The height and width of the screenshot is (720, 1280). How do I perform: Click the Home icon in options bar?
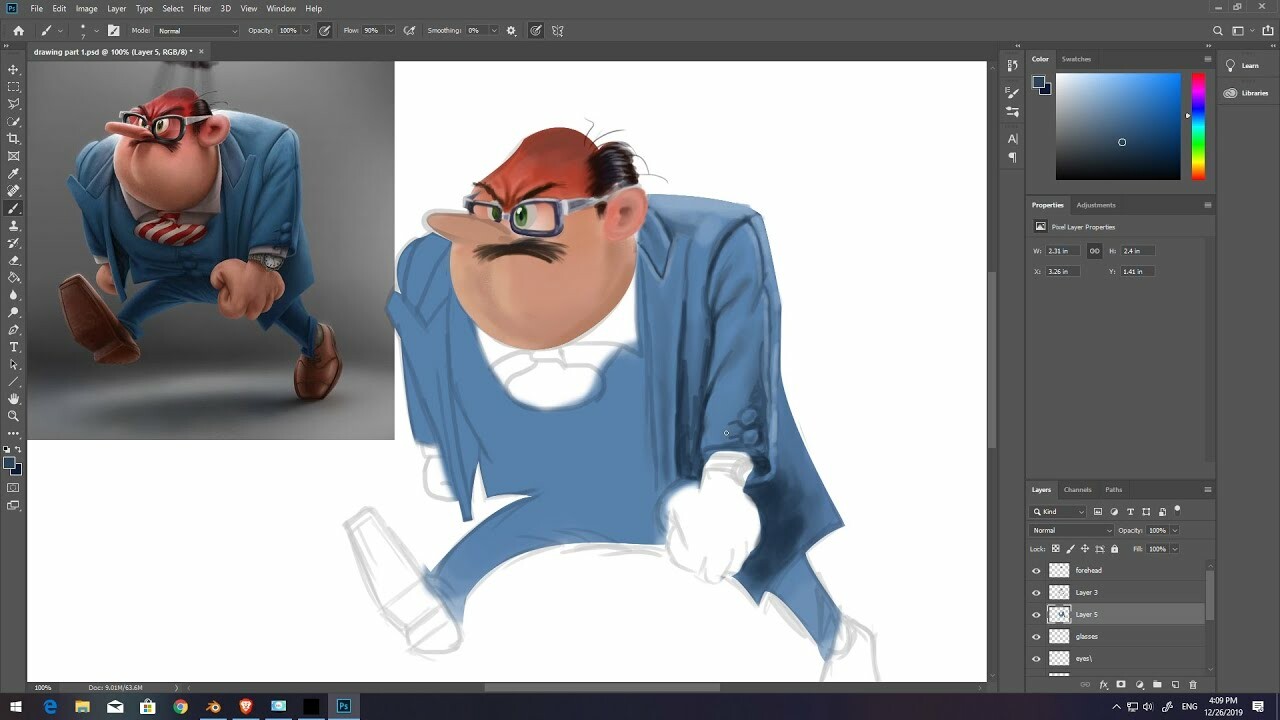pyautogui.click(x=18, y=31)
